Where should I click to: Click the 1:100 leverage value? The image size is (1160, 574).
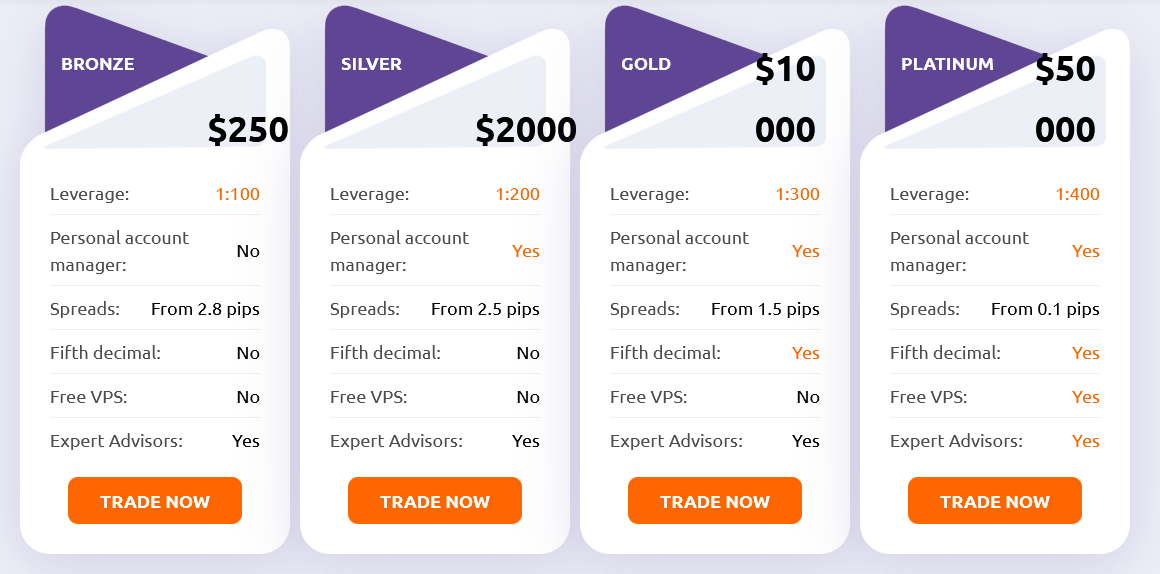(x=237, y=195)
